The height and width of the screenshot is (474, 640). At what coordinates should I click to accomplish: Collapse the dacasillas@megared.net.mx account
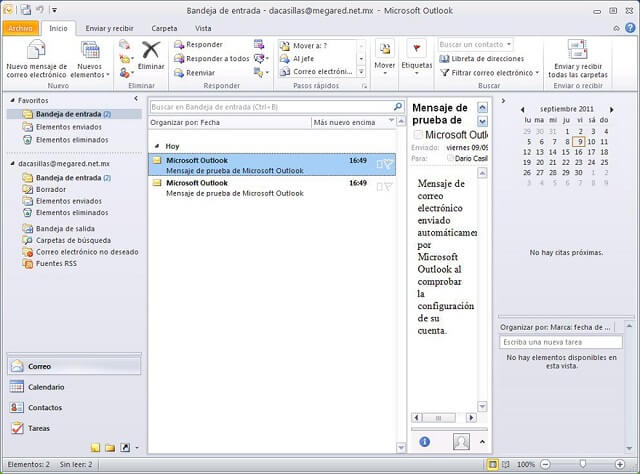click(x=13, y=164)
